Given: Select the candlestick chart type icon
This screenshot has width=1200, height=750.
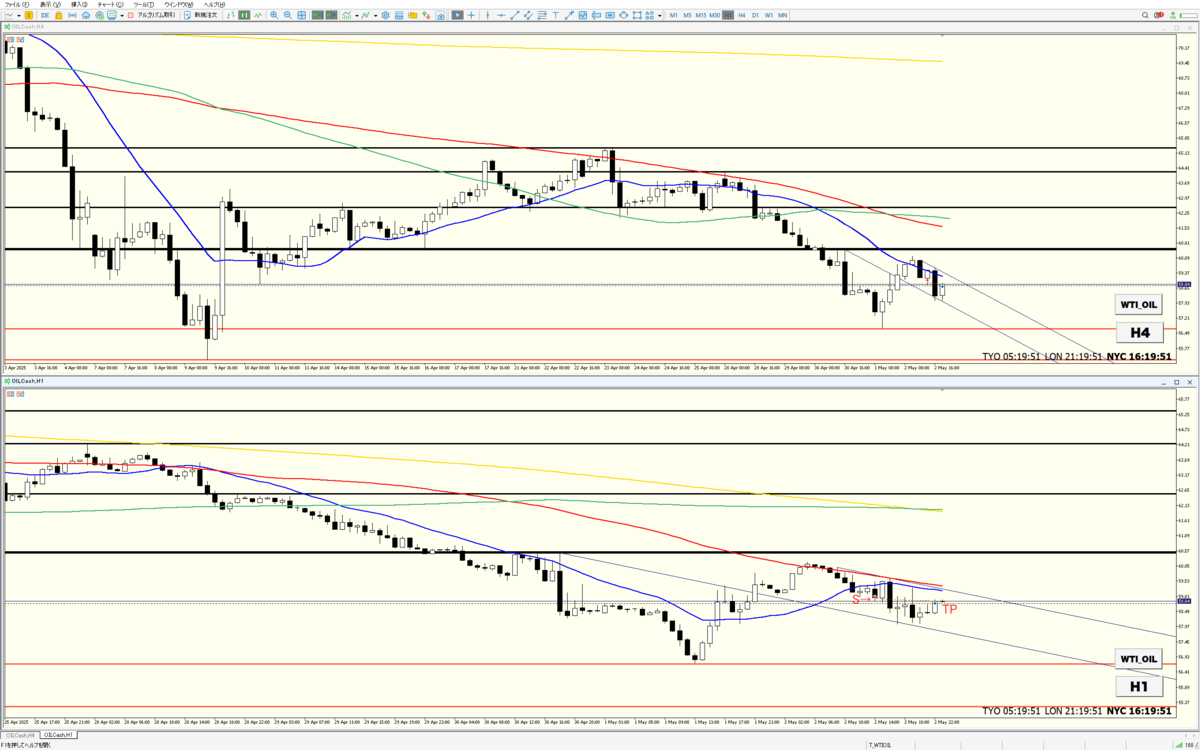Looking at the screenshot, I should [x=244, y=15].
